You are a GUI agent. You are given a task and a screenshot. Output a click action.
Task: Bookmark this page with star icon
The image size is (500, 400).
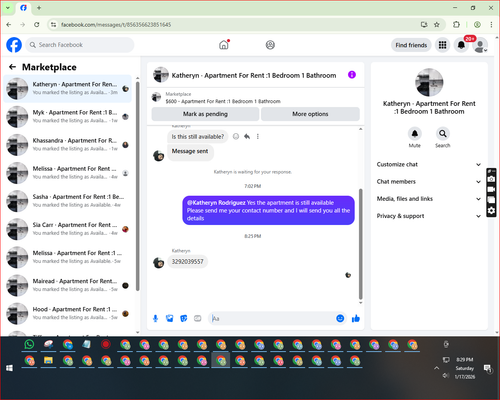tap(437, 25)
